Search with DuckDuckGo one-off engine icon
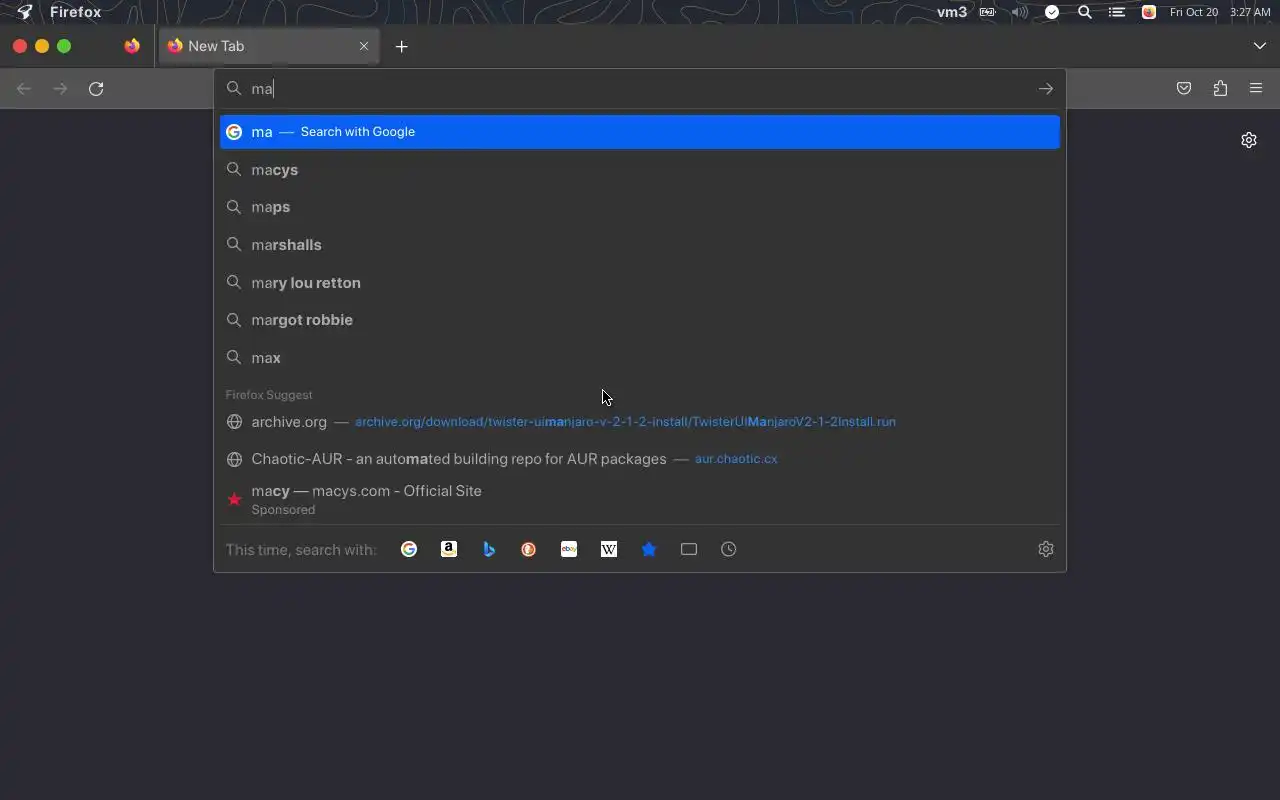The image size is (1280, 800). (529, 549)
